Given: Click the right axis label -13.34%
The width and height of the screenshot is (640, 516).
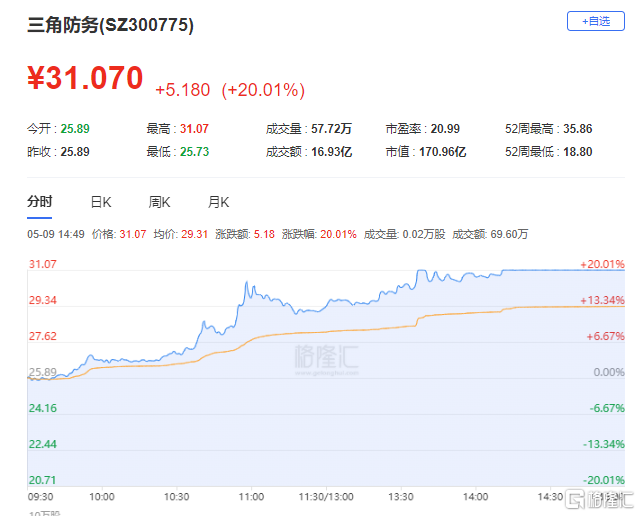Looking at the screenshot, I should pyautogui.click(x=604, y=444).
